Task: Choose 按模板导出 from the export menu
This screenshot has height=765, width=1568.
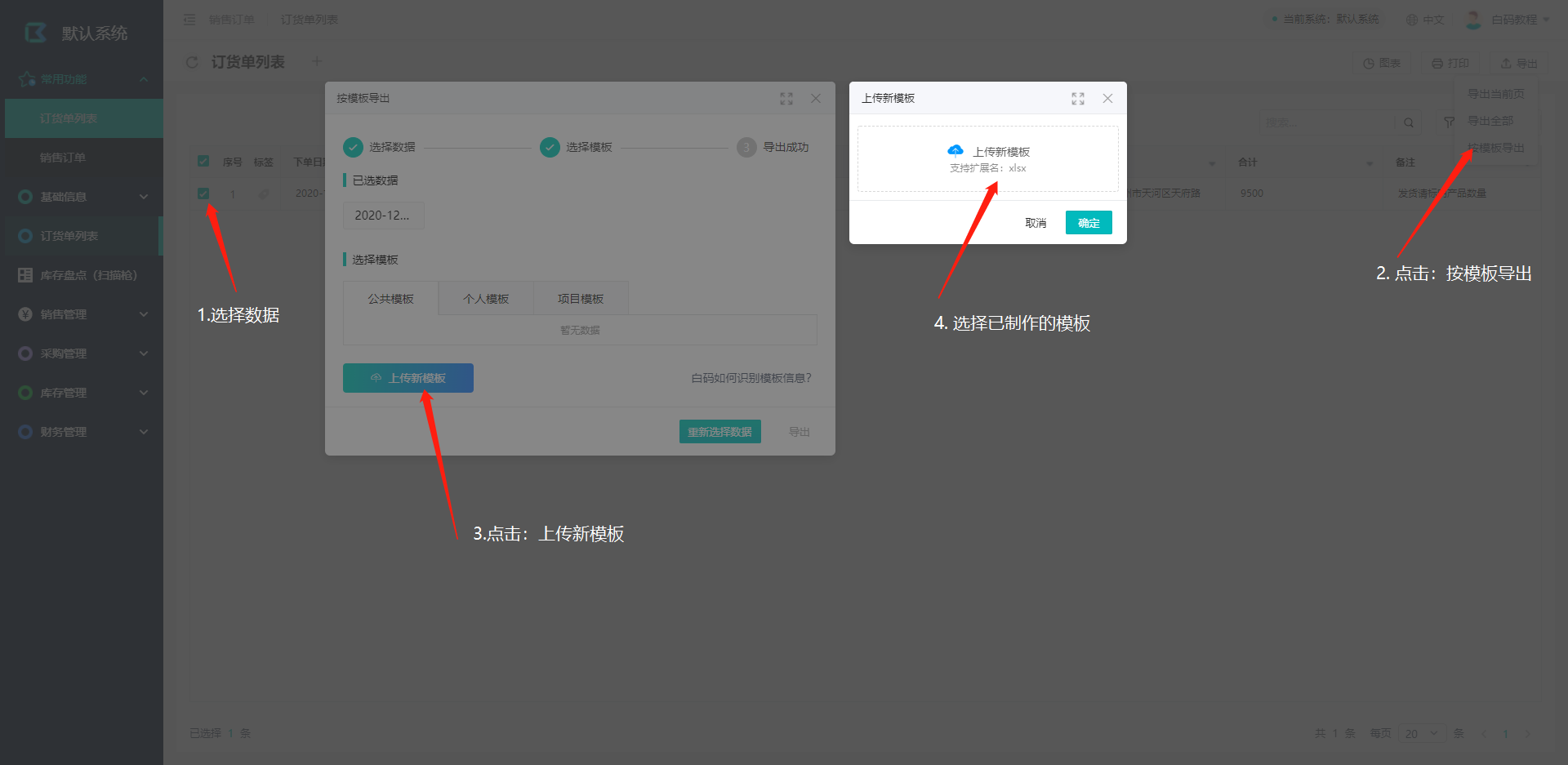Action: pos(1496,148)
